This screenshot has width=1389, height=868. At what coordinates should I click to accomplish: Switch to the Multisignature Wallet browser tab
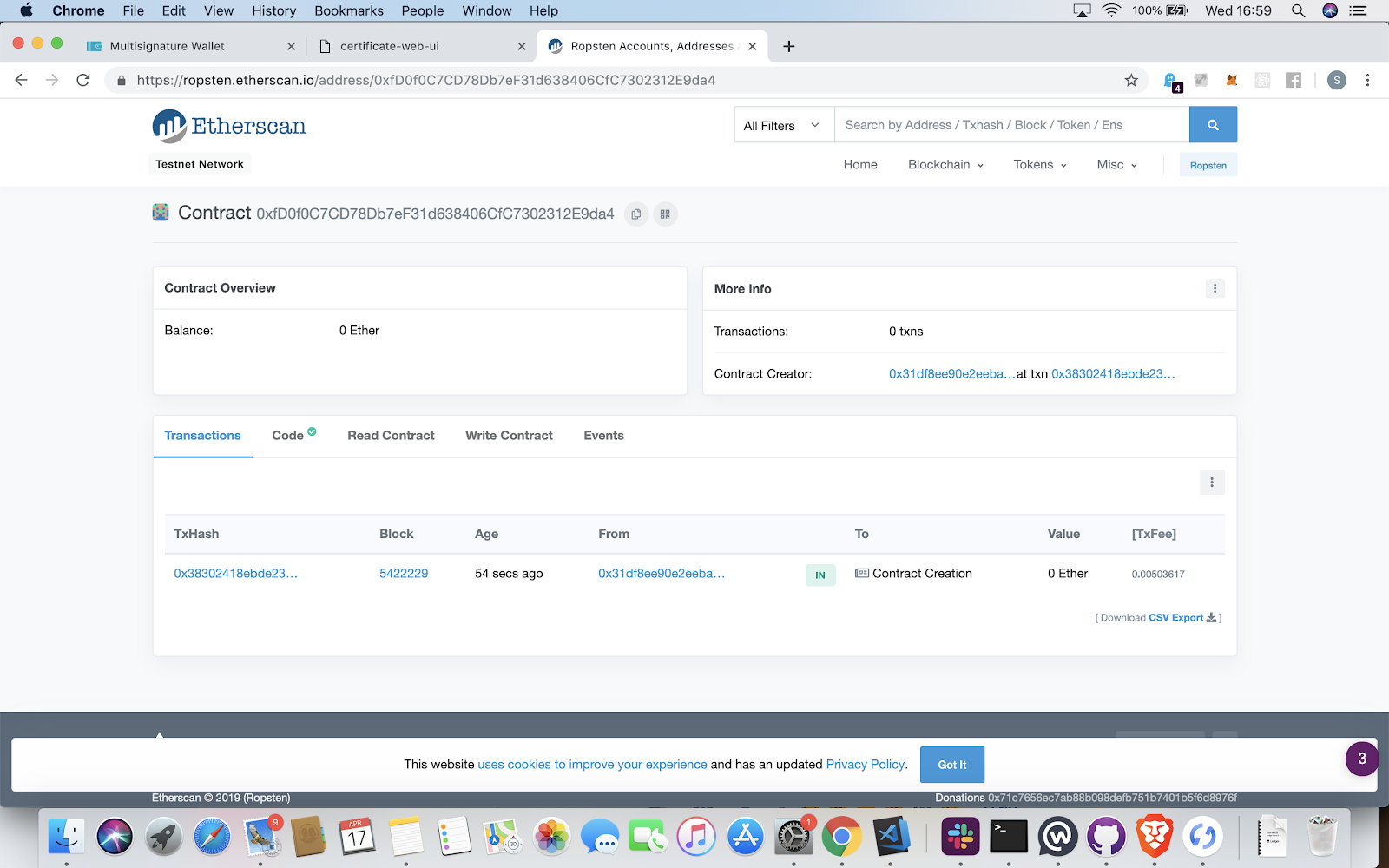[x=167, y=46]
